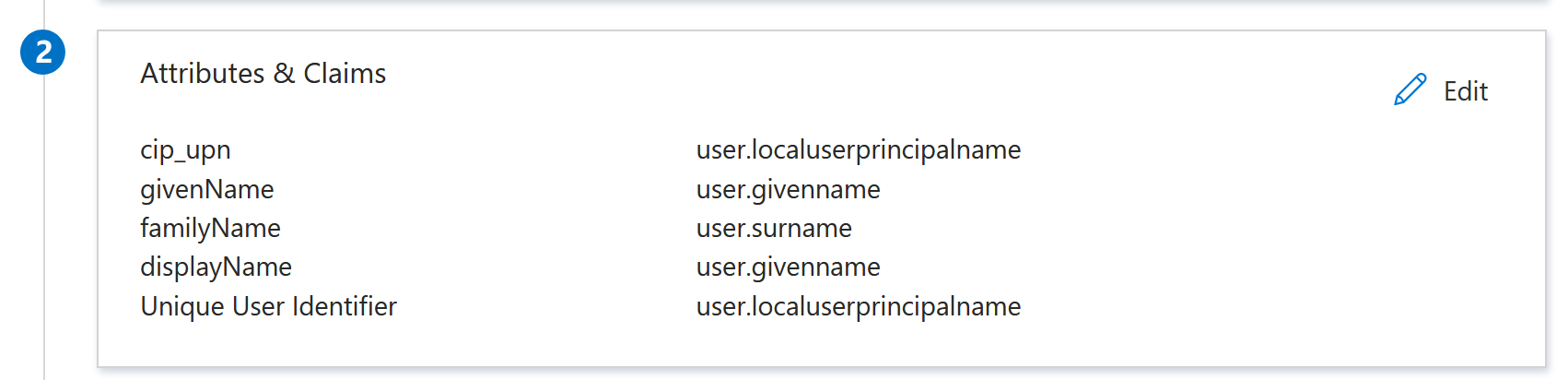This screenshot has width=1568, height=380.
Task: Click user.givenname value in givenName row
Action: (788, 189)
